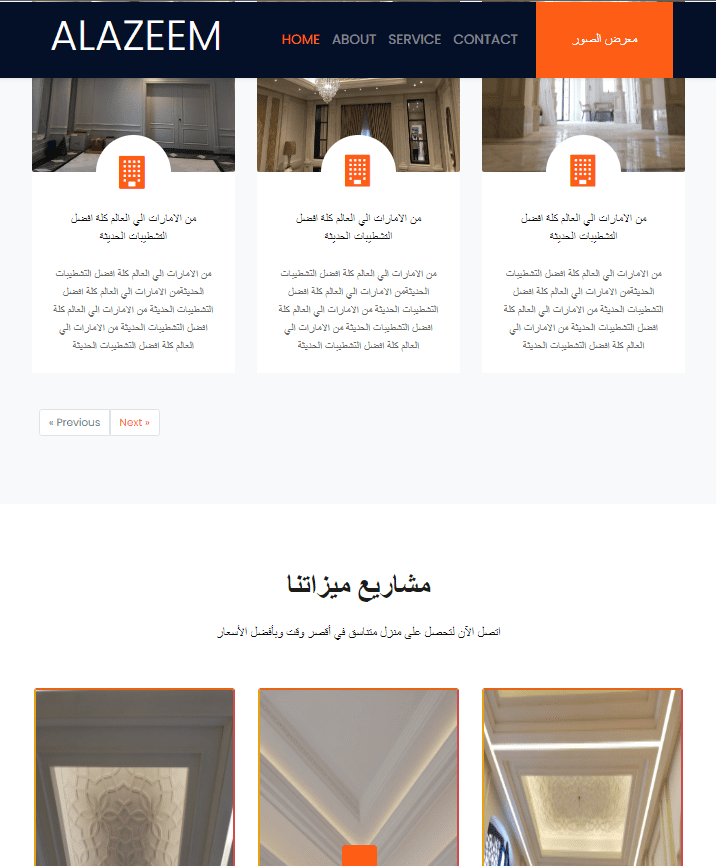Open the grey paneled door room photo
Viewport: 716px width, 866px height.
click(133, 124)
